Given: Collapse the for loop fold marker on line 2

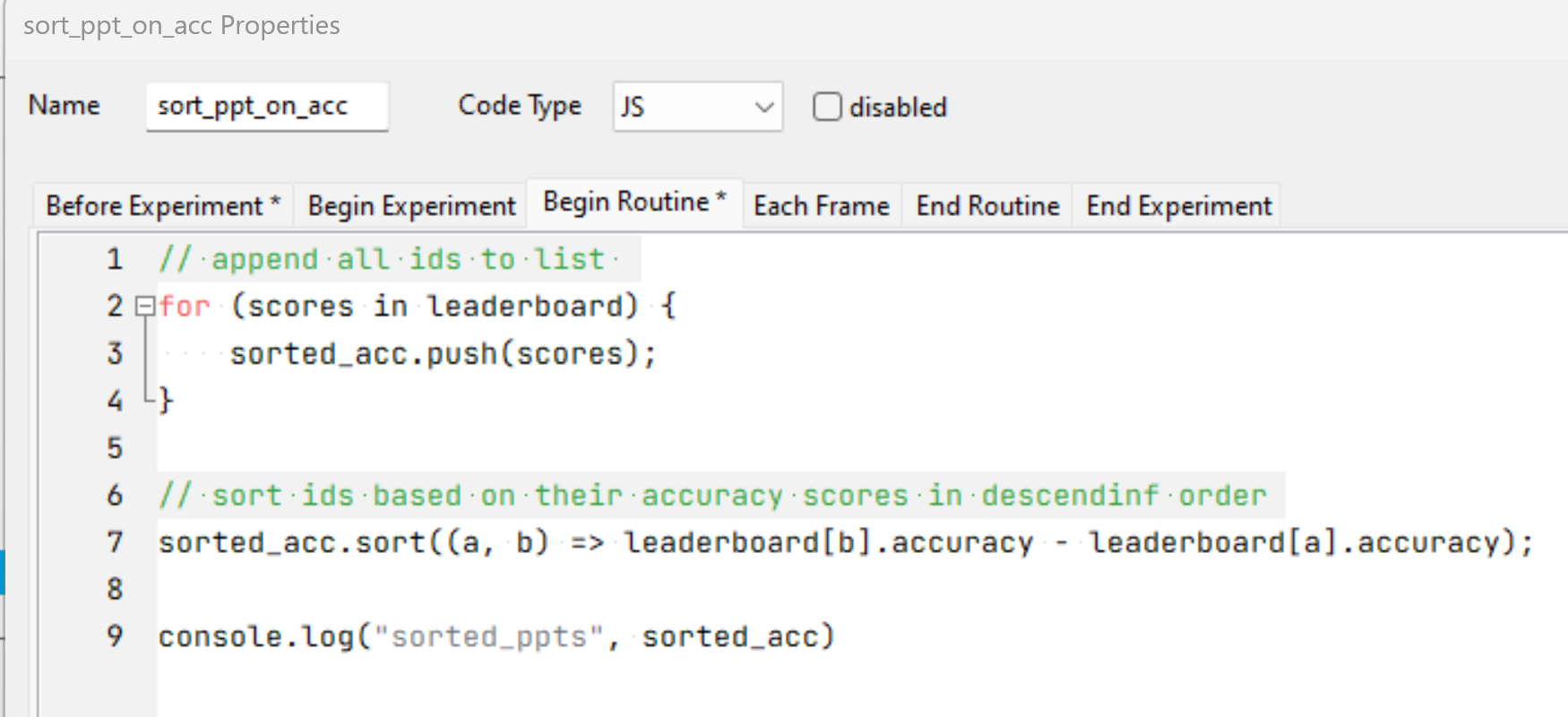Looking at the screenshot, I should [x=144, y=307].
